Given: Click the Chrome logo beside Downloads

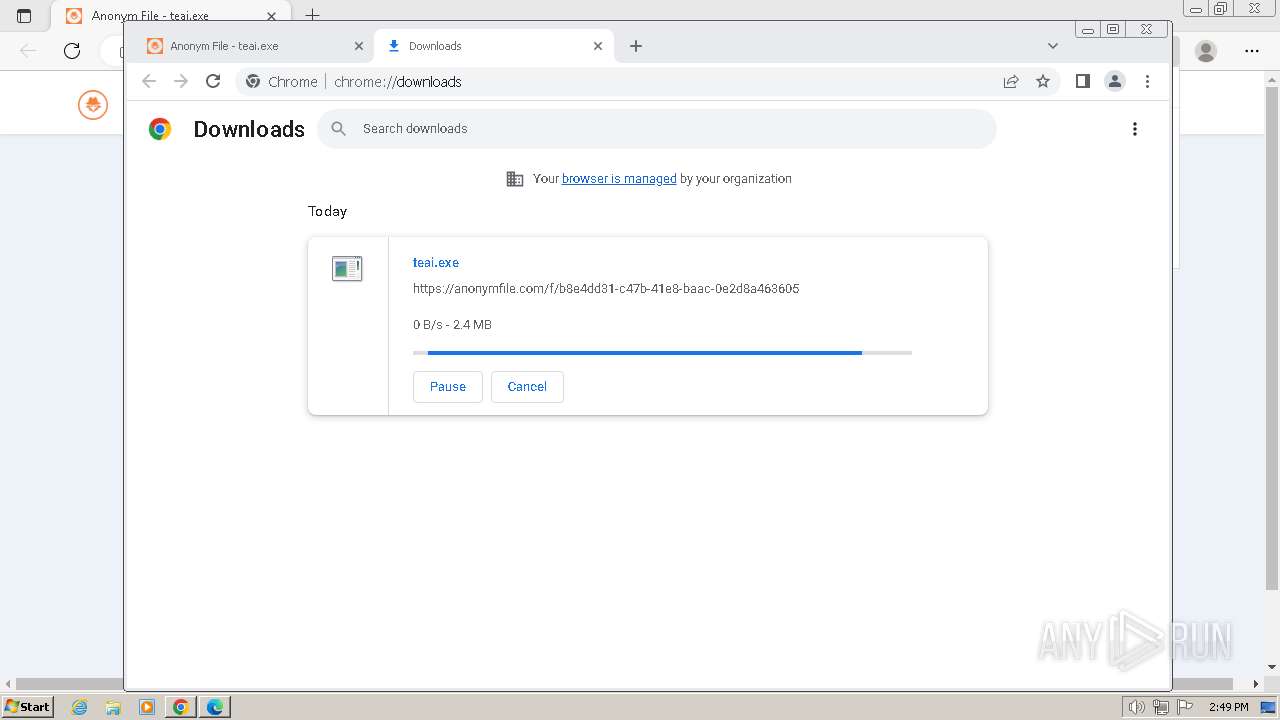Looking at the screenshot, I should coord(160,129).
